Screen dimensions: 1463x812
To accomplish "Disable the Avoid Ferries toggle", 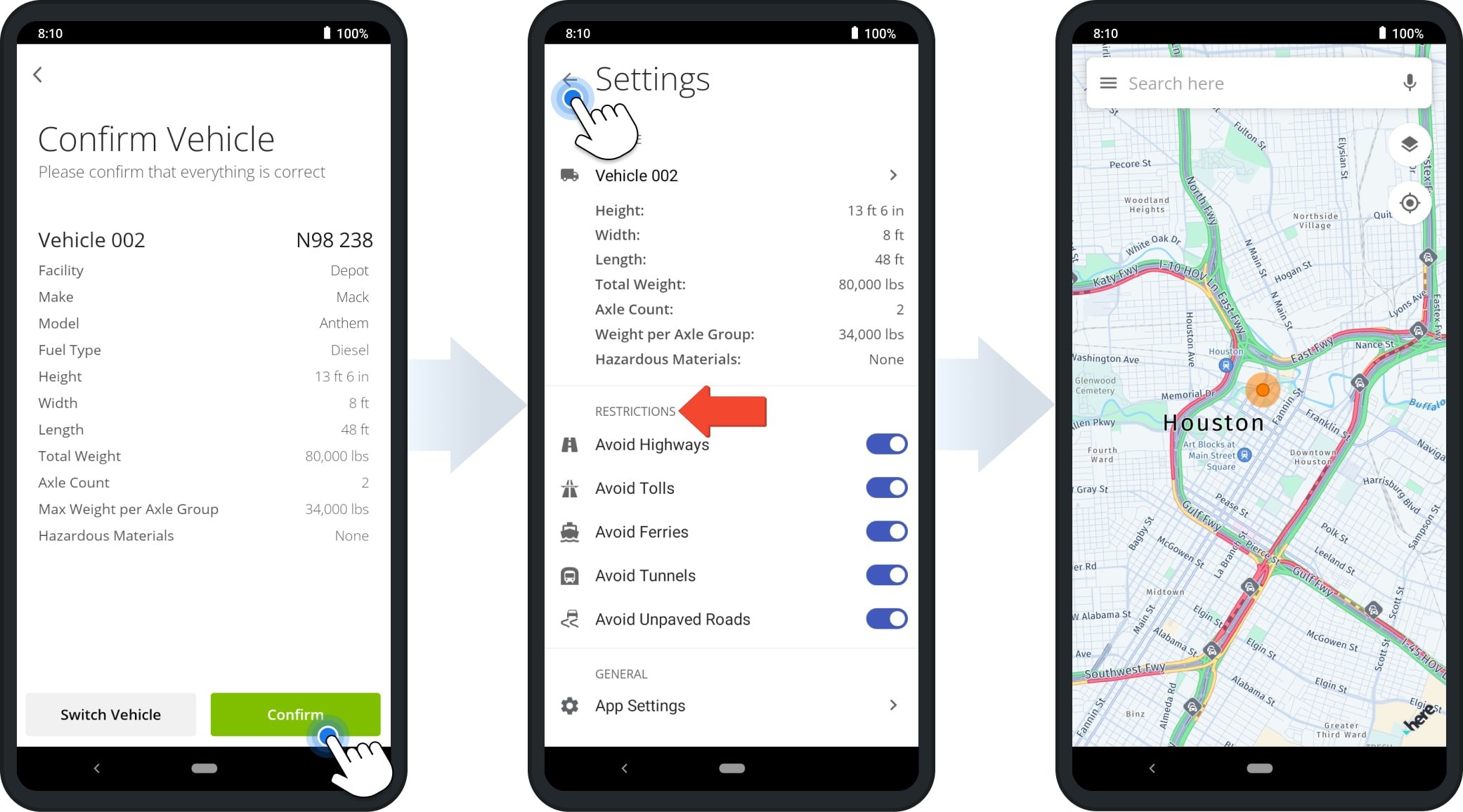I will pyautogui.click(x=886, y=531).
